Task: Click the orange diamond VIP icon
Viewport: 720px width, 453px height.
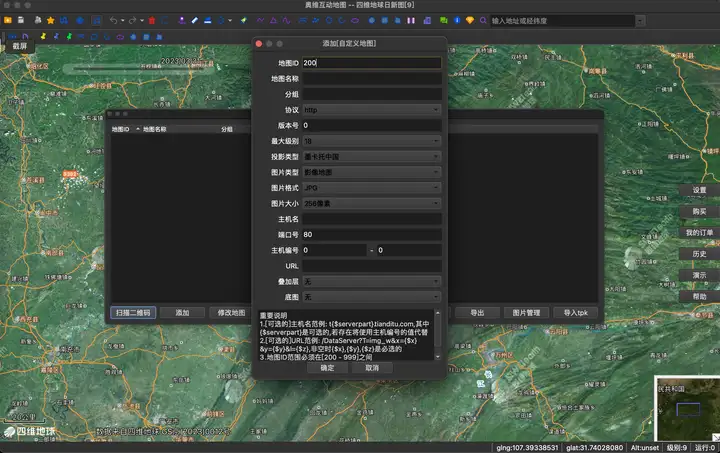Action: pyautogui.click(x=470, y=20)
